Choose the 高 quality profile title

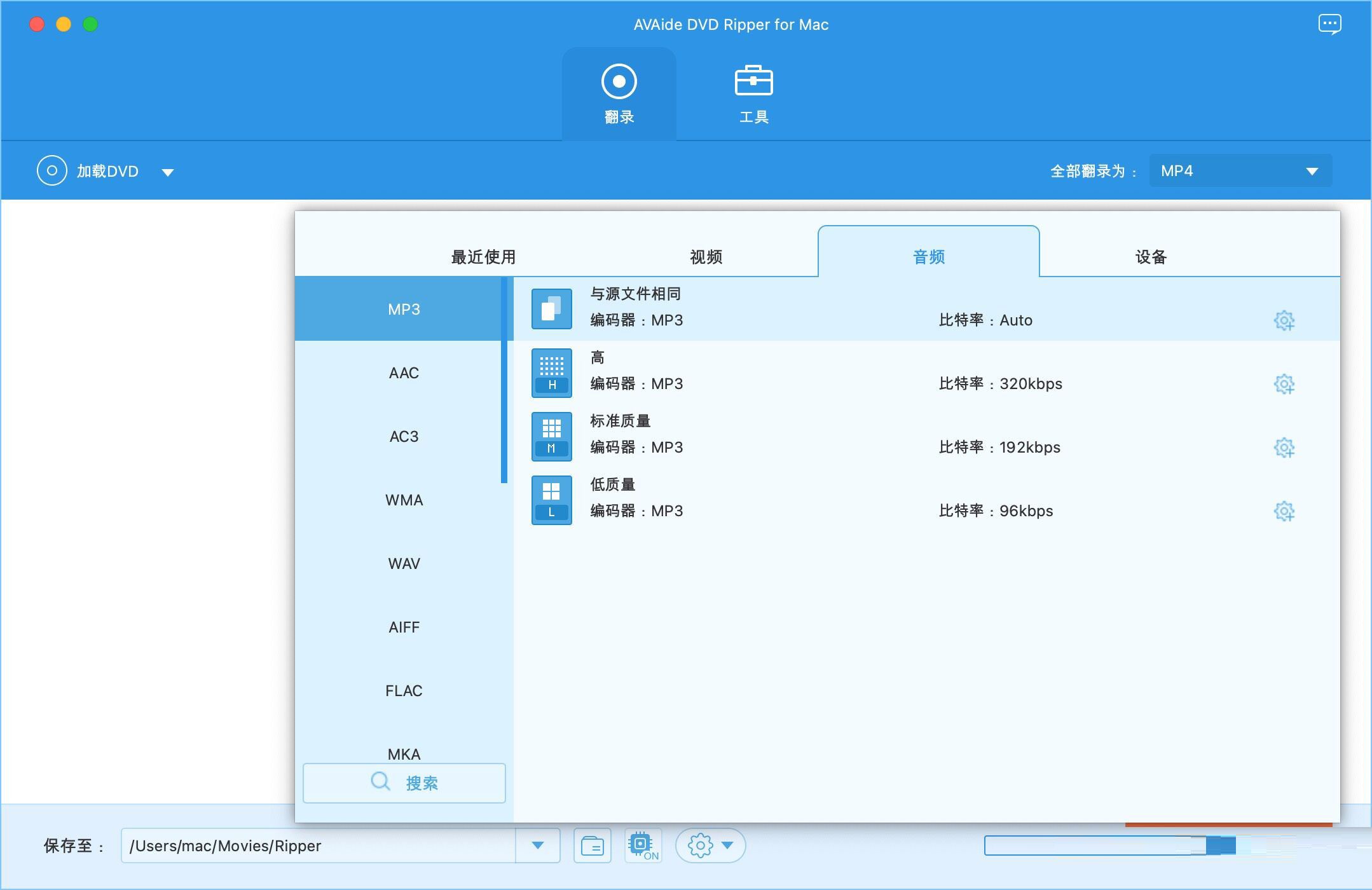[597, 357]
